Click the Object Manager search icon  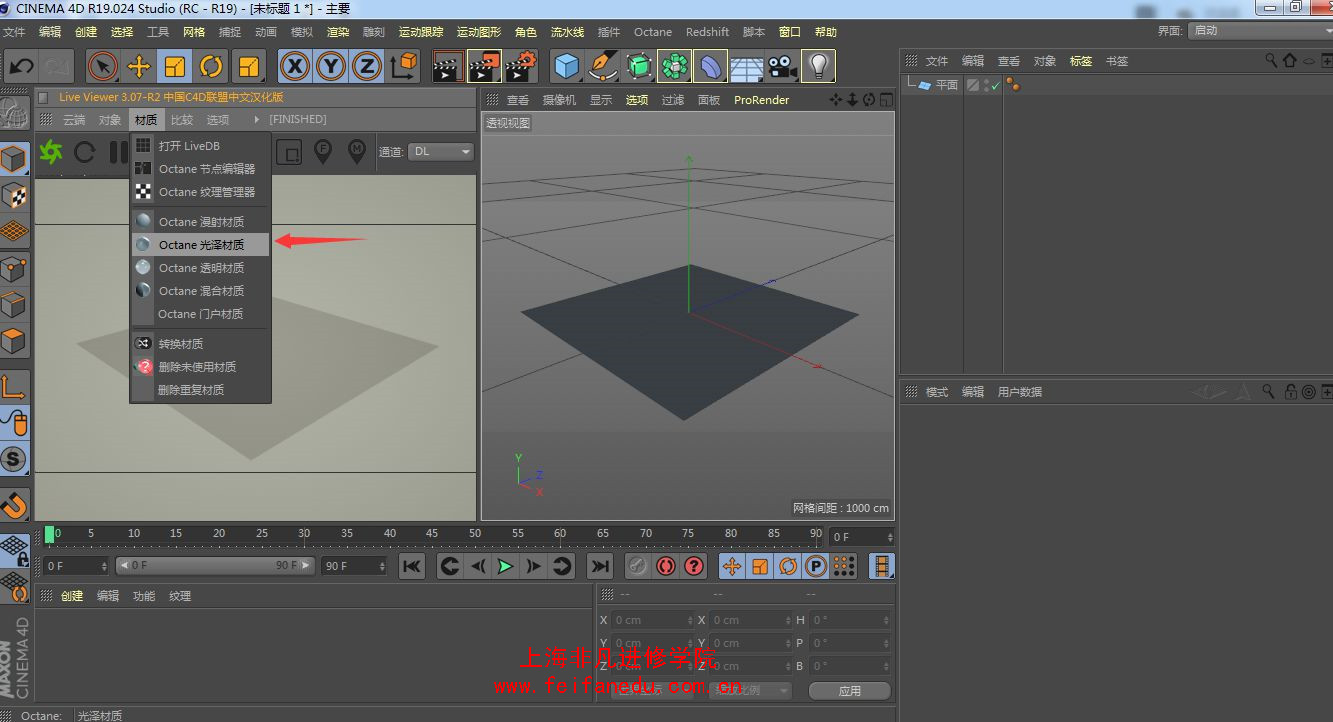click(1271, 61)
